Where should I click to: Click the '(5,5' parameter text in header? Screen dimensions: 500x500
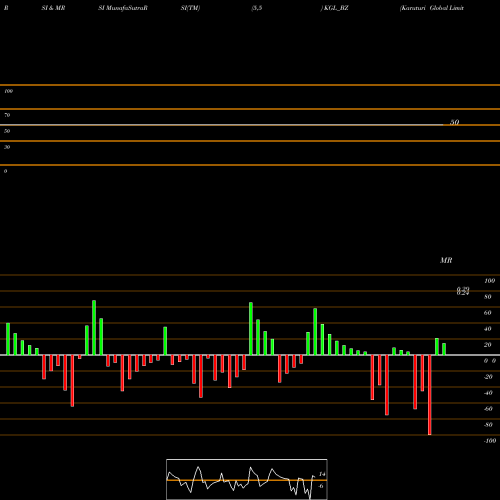tap(257, 8)
